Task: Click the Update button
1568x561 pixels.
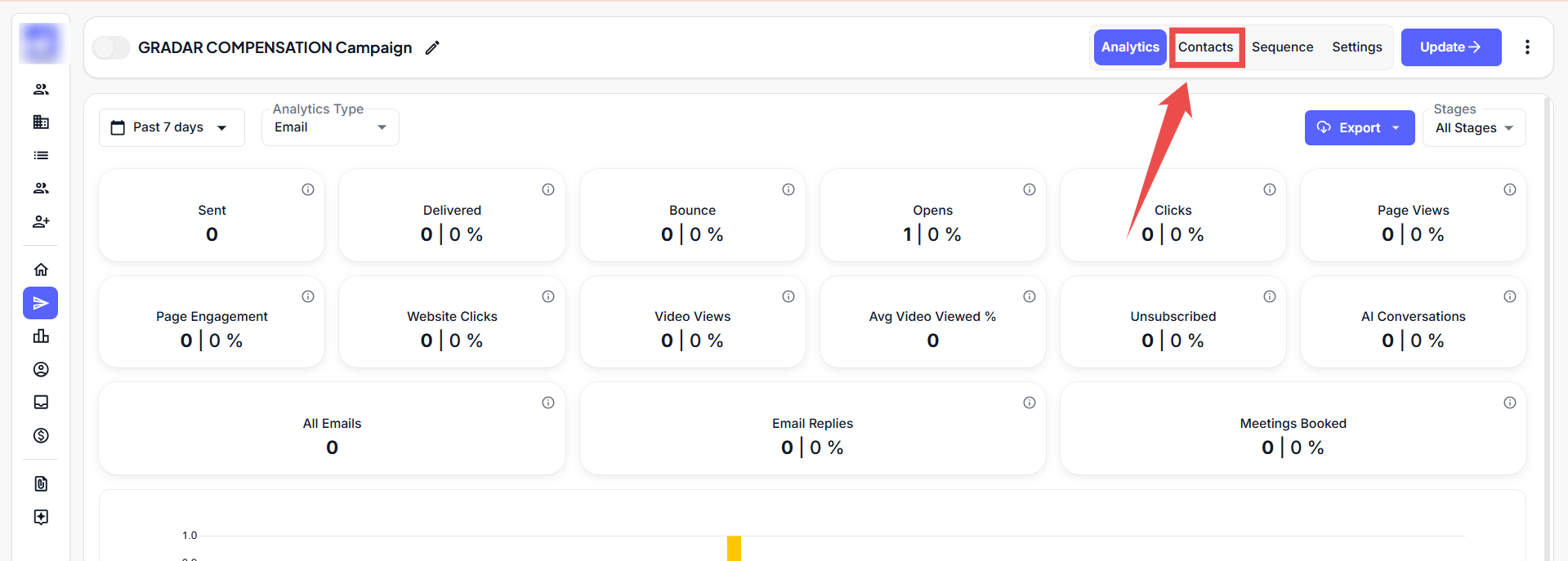Action: pyautogui.click(x=1450, y=47)
